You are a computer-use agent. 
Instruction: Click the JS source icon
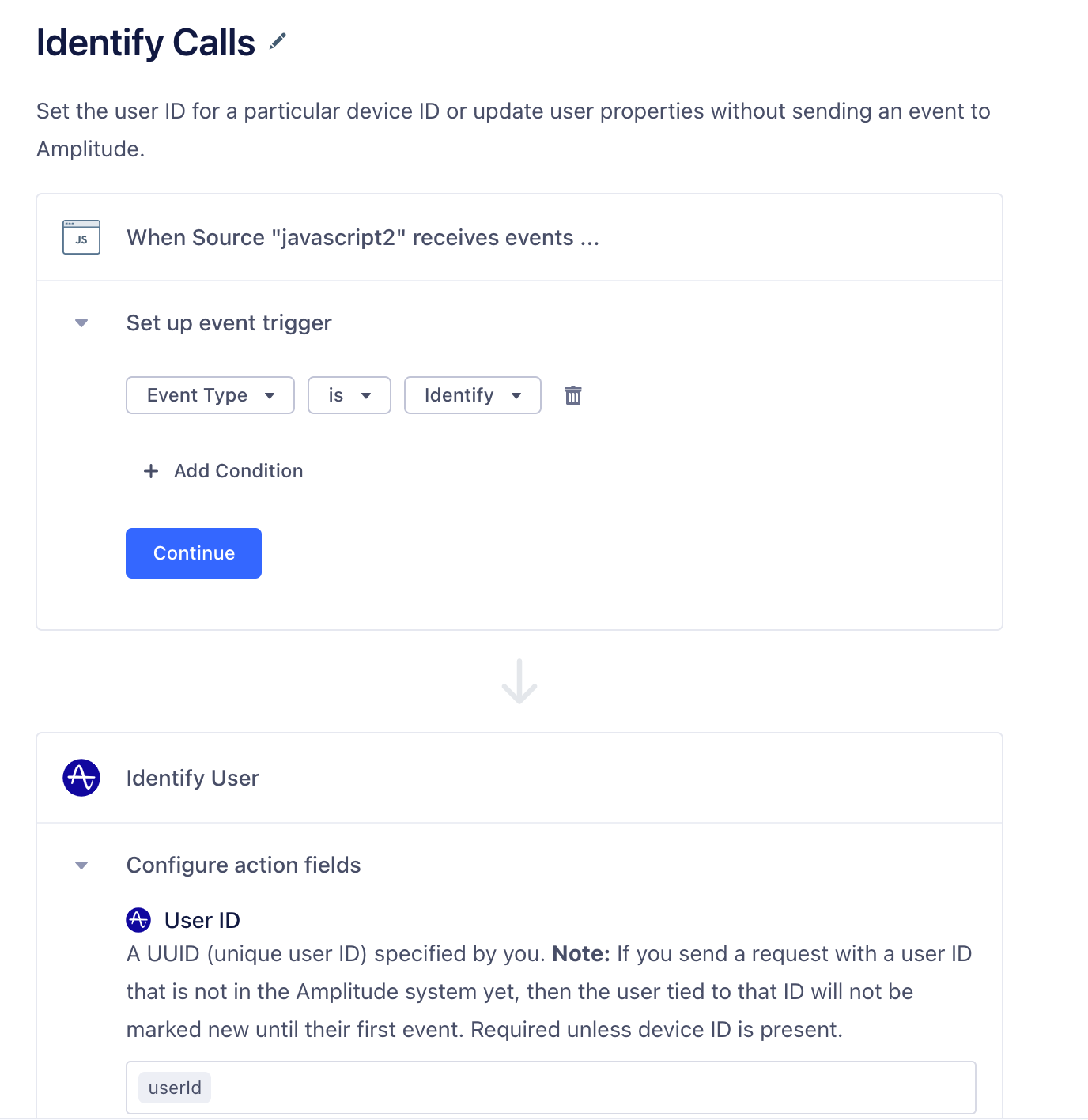(x=81, y=237)
